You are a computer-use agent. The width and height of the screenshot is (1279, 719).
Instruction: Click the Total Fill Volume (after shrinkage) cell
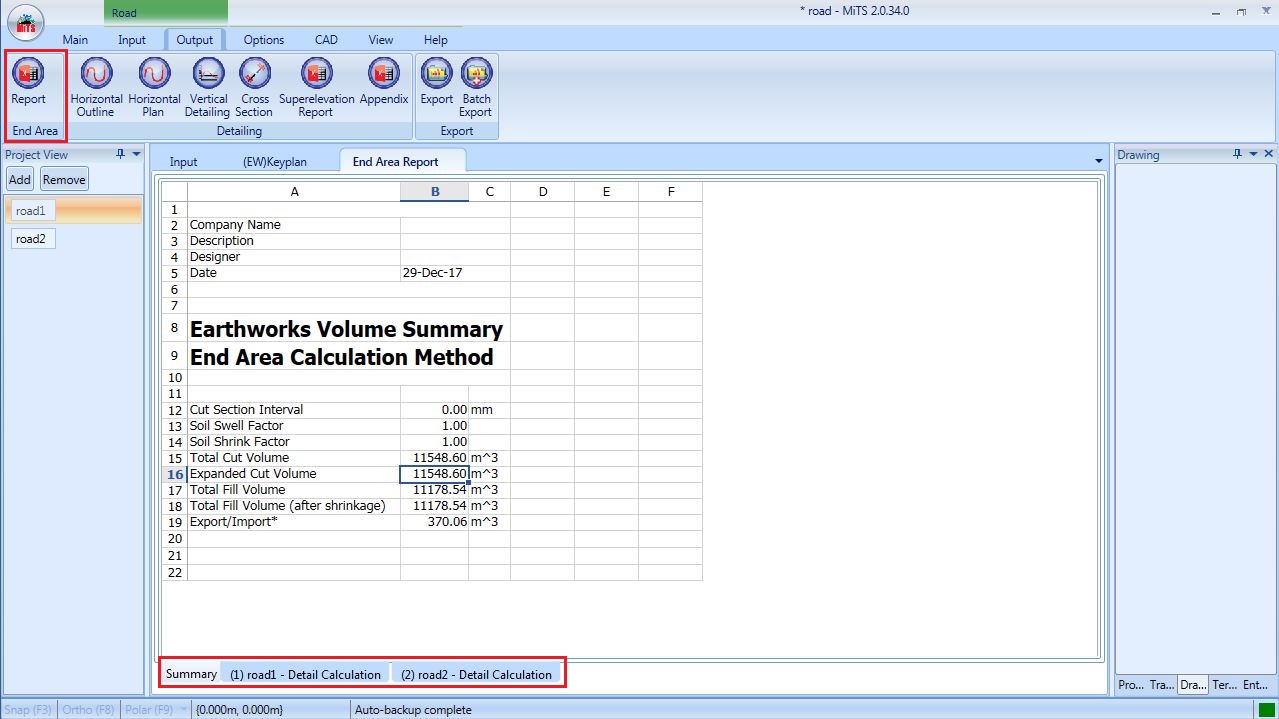coord(294,506)
